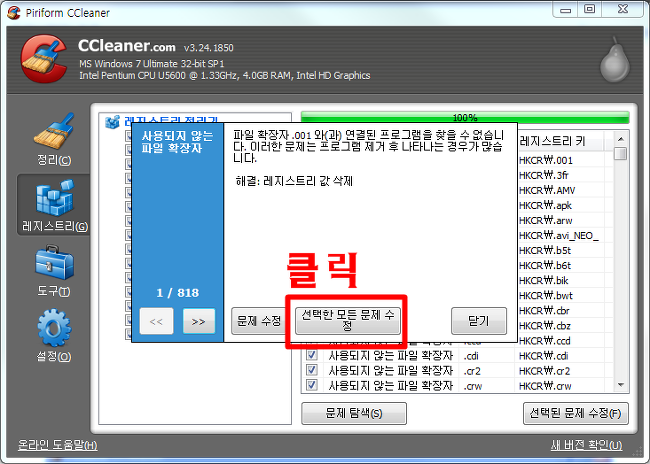
Task: Select the HKCR₩.b6t registry key row
Action: 545,265
